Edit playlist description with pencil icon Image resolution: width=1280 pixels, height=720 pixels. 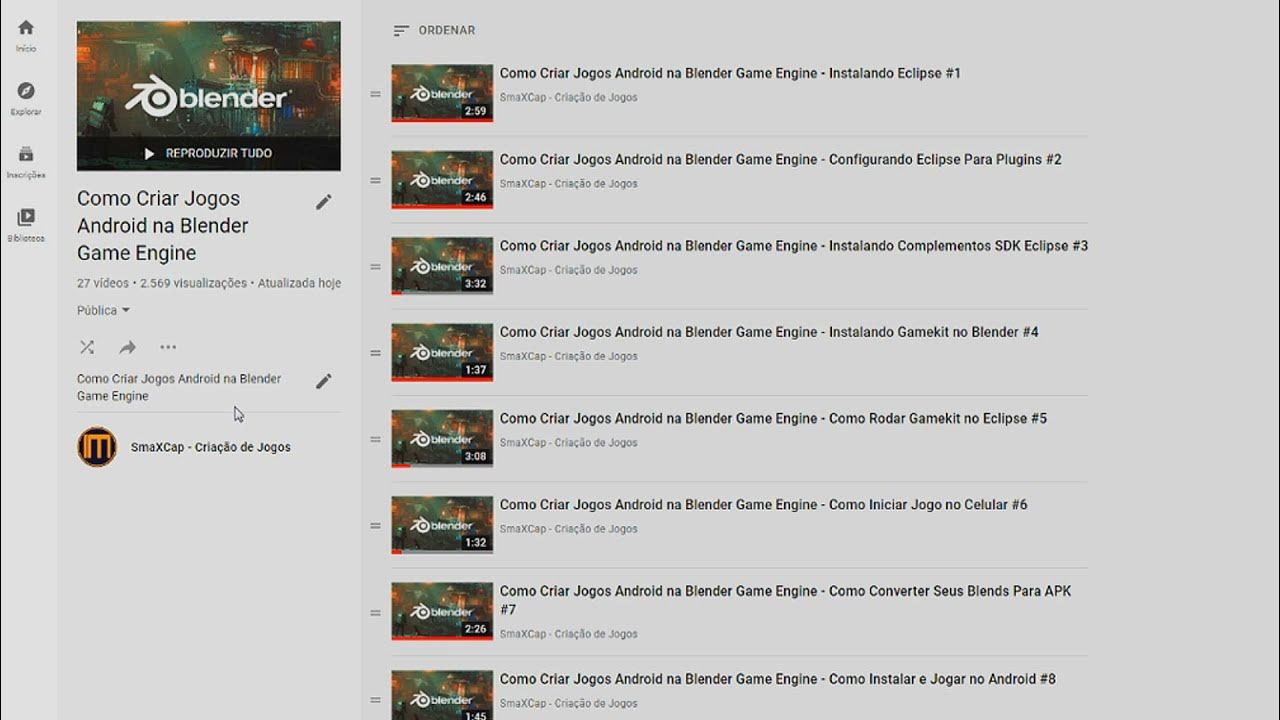(323, 381)
